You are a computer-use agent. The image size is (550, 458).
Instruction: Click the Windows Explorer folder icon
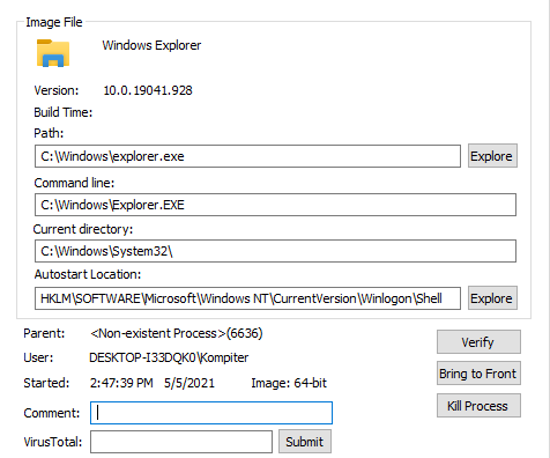[53, 53]
